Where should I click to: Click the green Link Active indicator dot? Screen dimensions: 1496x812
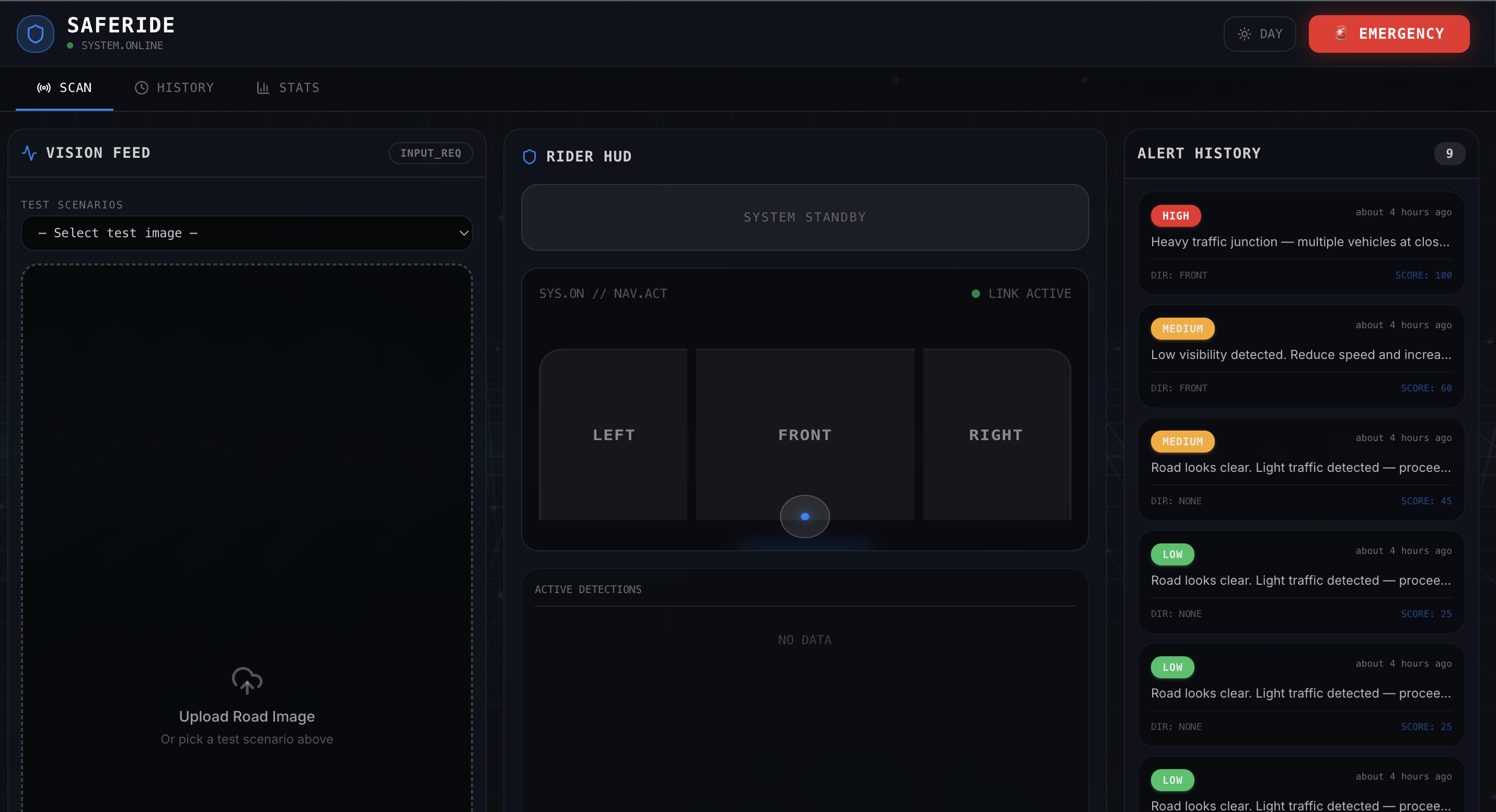point(976,294)
